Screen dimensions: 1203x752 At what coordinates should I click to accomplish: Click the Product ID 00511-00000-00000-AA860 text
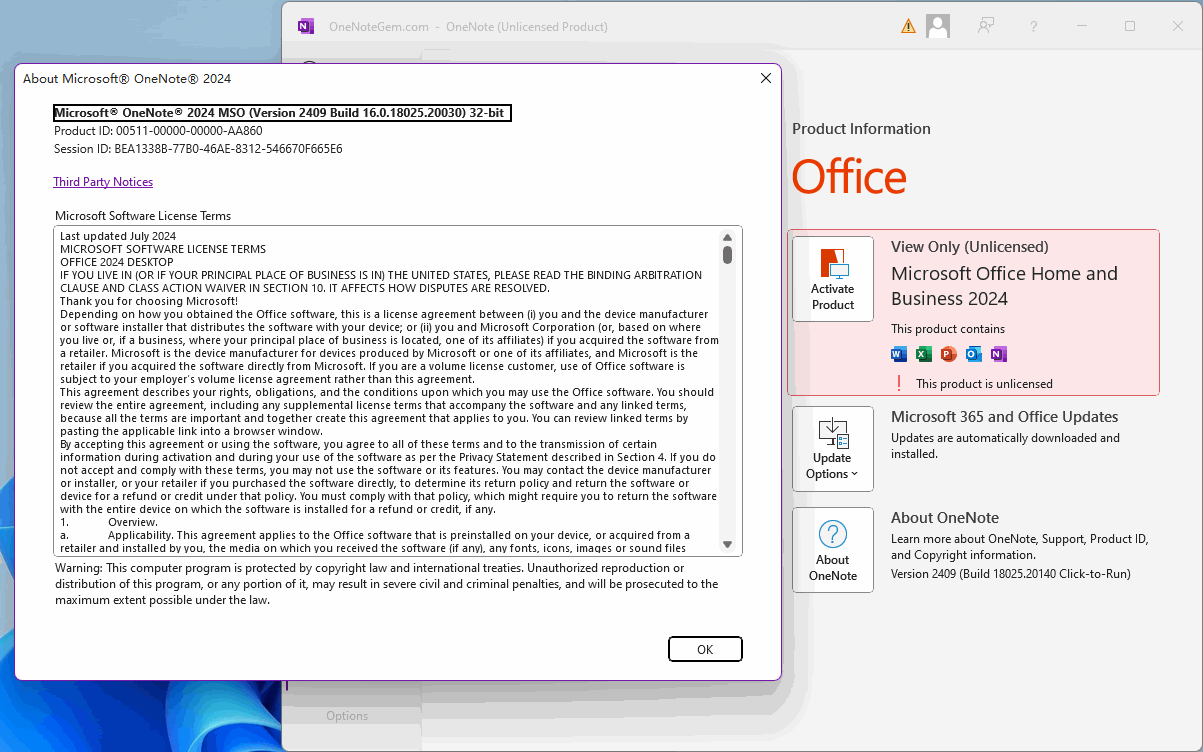(158, 131)
